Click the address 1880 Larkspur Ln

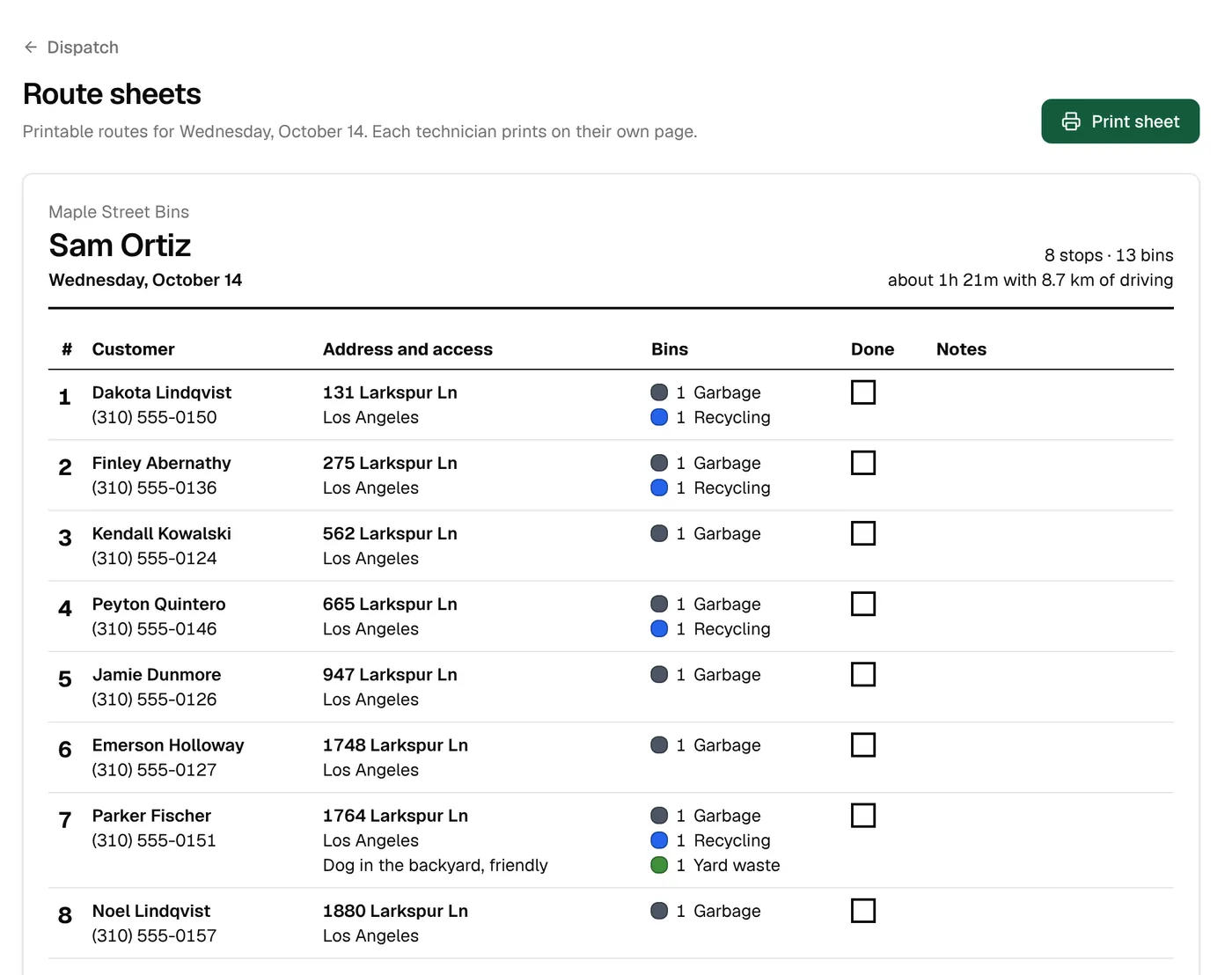click(x=395, y=911)
